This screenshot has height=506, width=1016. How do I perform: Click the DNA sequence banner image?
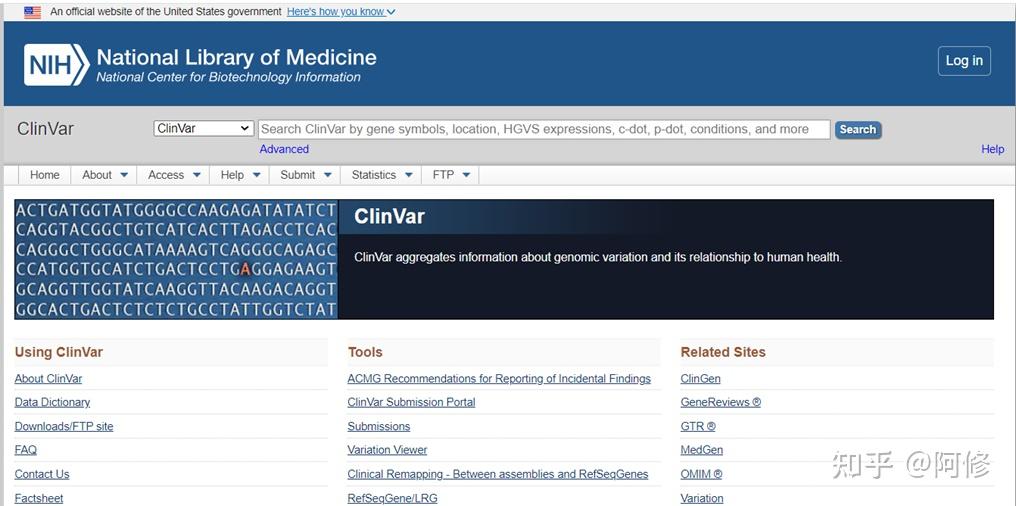[x=176, y=259]
